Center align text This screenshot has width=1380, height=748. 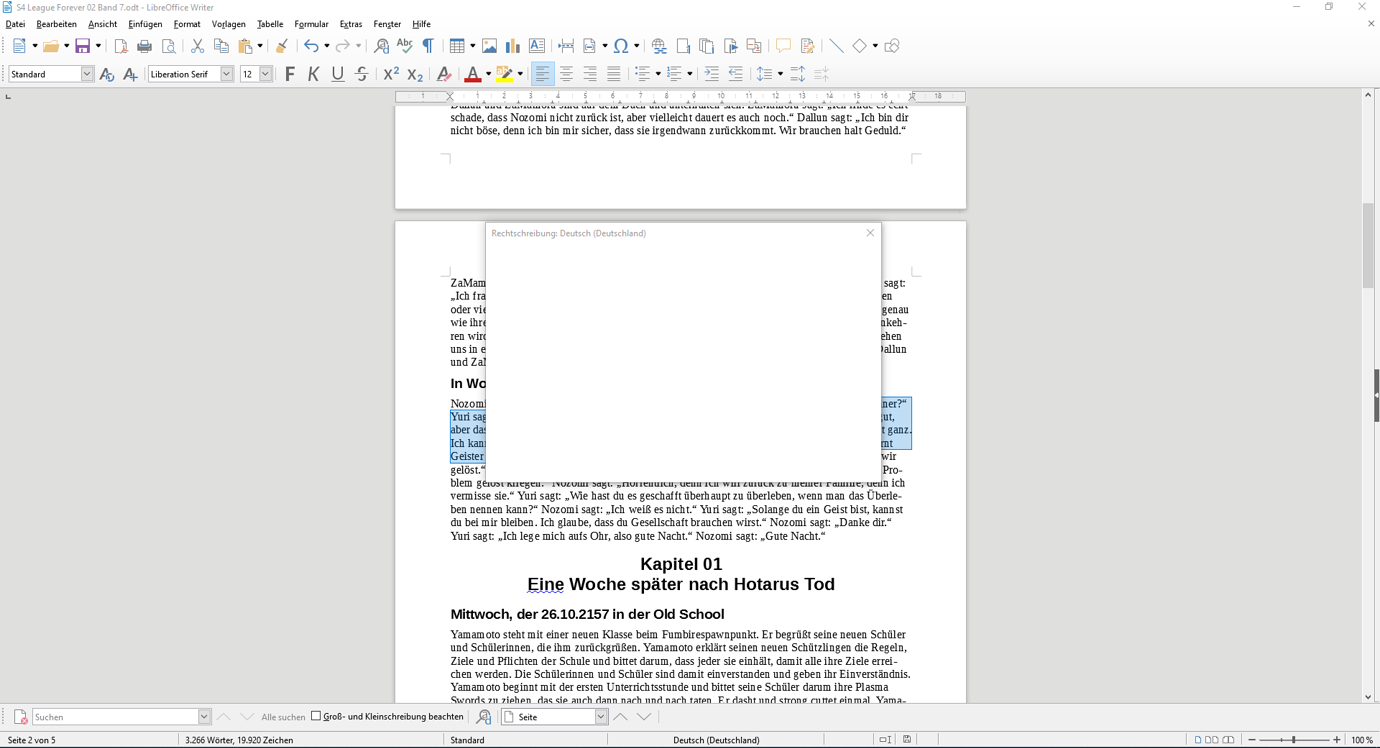tap(566, 74)
